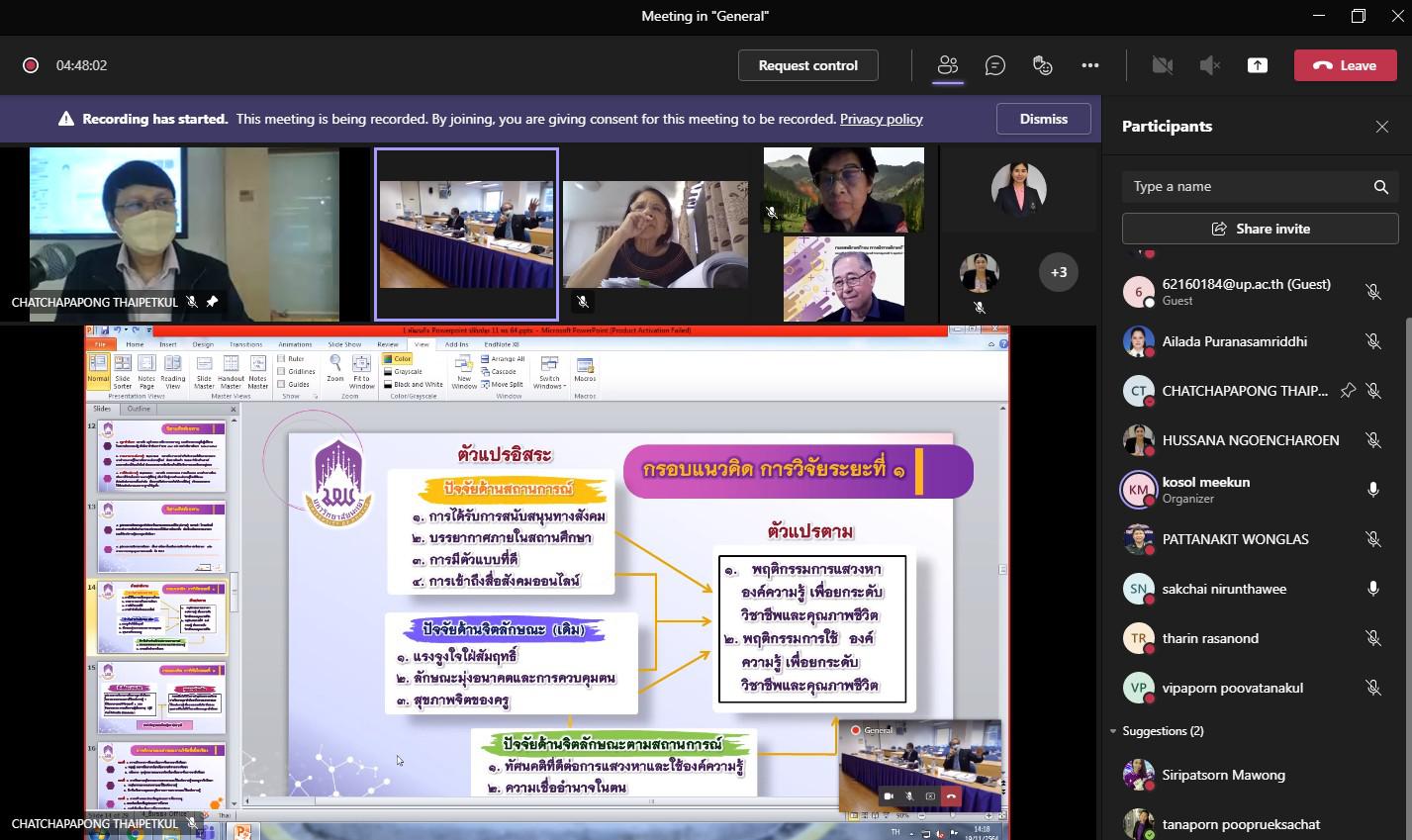Image resolution: width=1412 pixels, height=840 pixels.
Task: Click the Share invite button
Action: [1260, 229]
